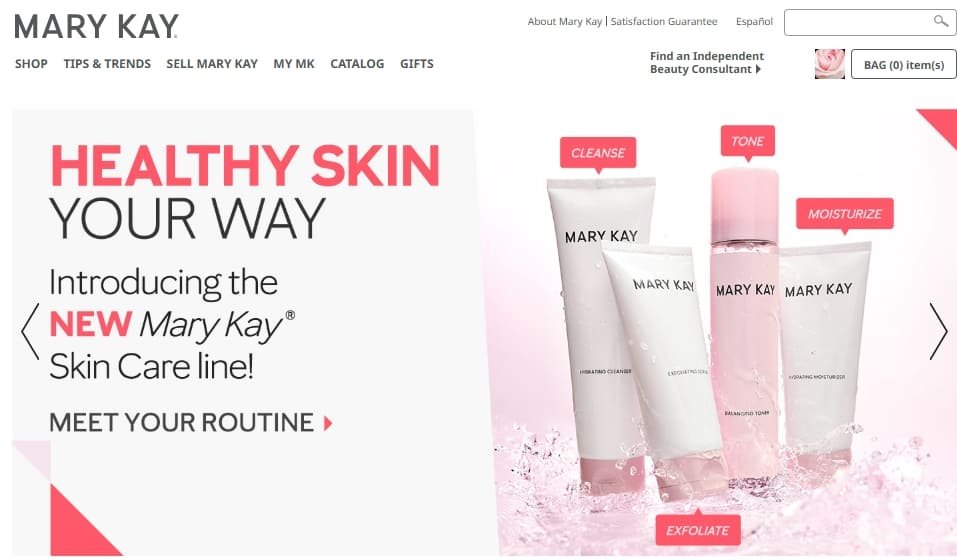Go to previous slide with left arrow
The width and height of the screenshot is (957, 560).
(x=30, y=331)
